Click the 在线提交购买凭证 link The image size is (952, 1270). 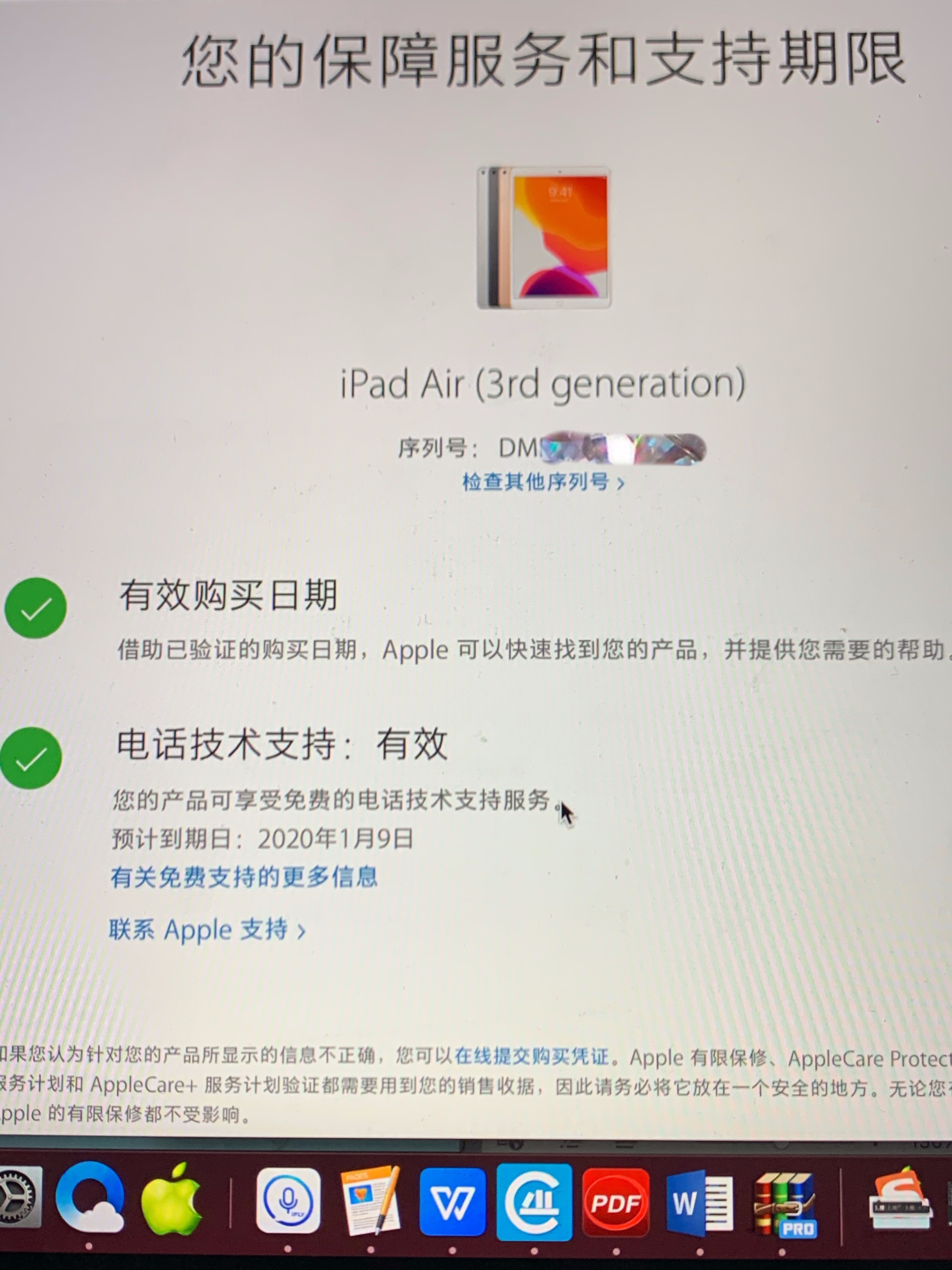click(x=531, y=1056)
